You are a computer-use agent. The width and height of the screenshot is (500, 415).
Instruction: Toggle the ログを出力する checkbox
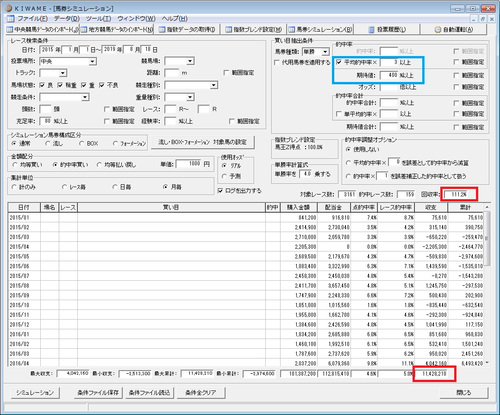click(x=220, y=191)
